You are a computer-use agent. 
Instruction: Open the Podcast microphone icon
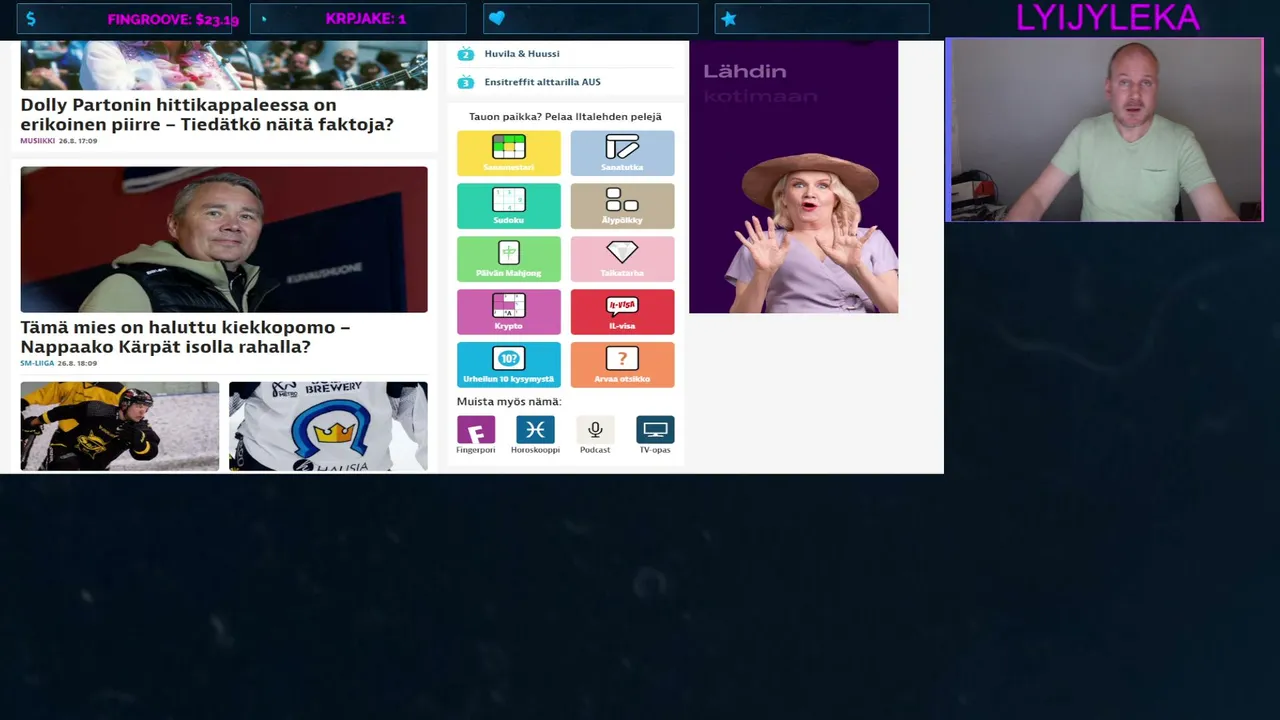point(595,430)
